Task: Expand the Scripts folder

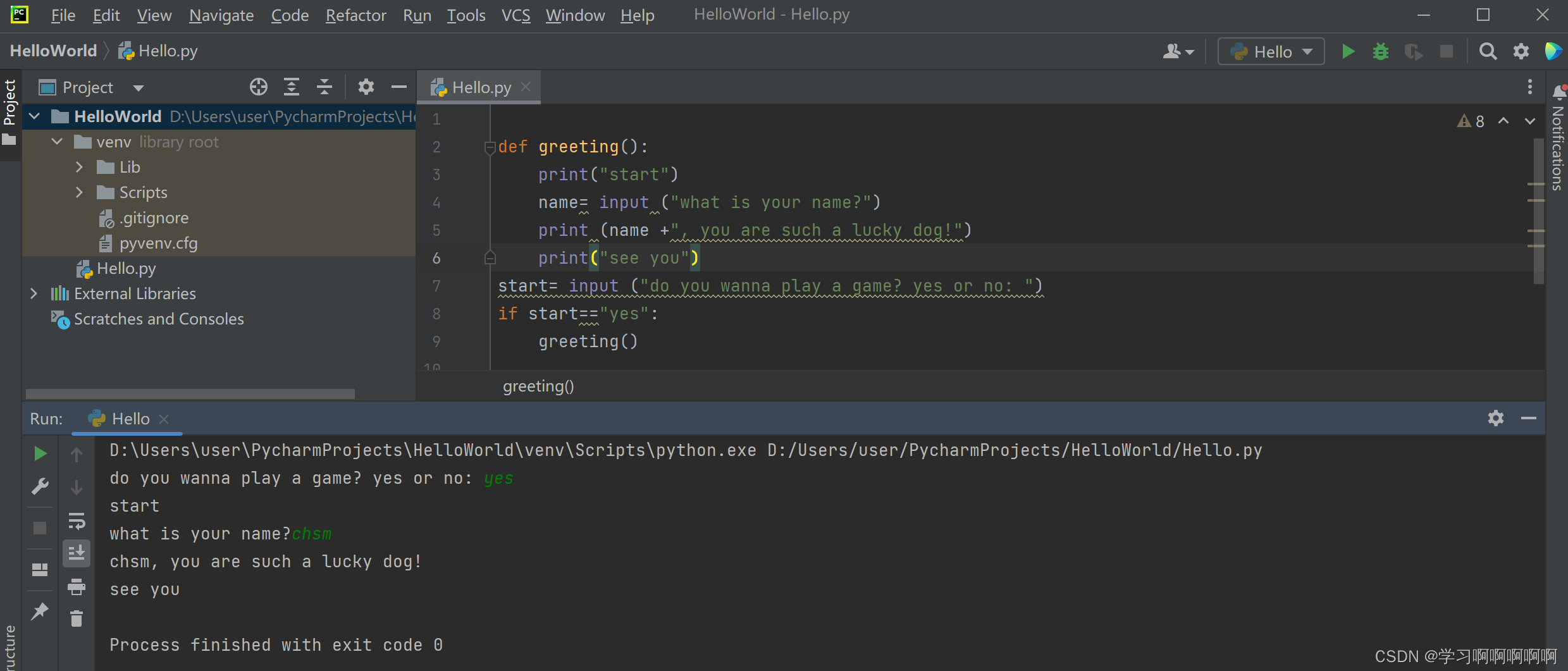Action: [79, 192]
